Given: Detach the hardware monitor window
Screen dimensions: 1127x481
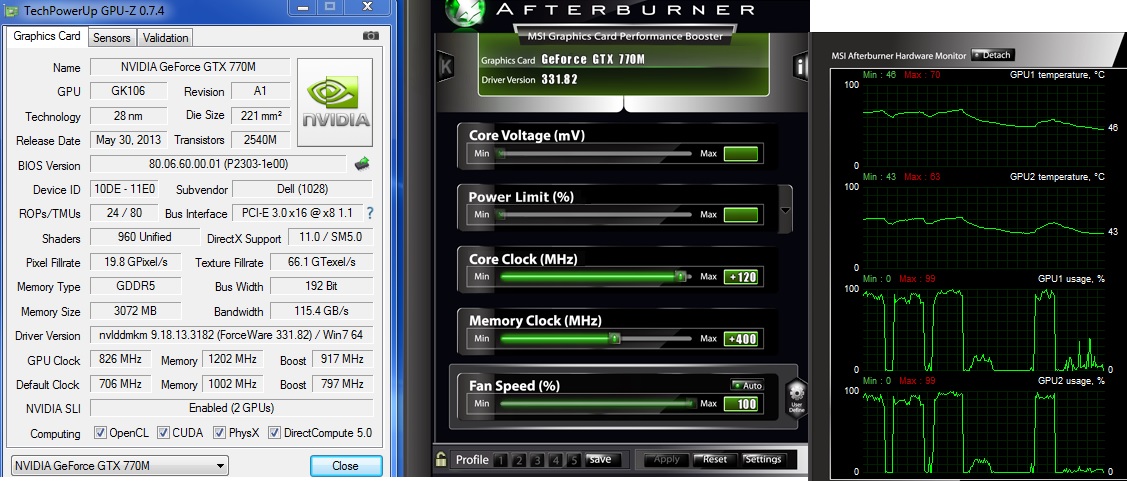Looking at the screenshot, I should [993, 55].
